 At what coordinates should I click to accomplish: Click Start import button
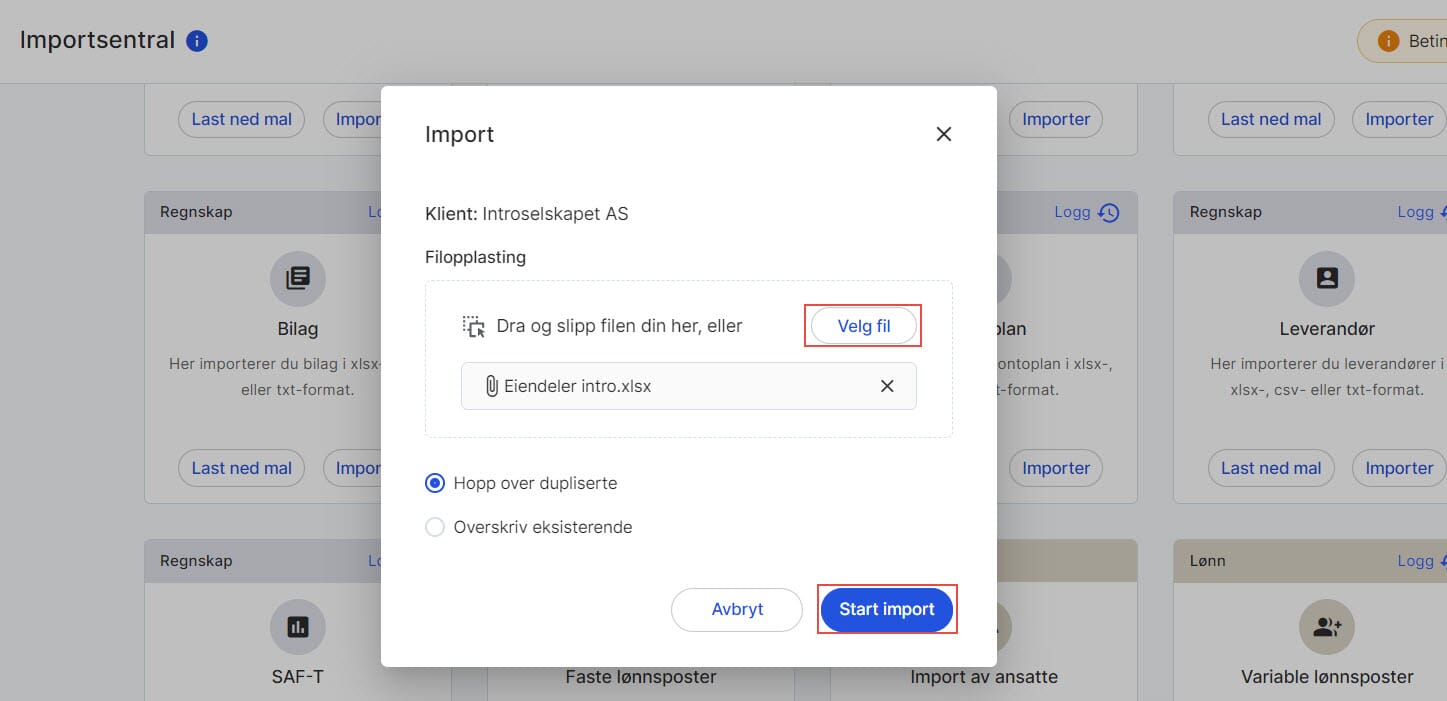[x=887, y=609]
